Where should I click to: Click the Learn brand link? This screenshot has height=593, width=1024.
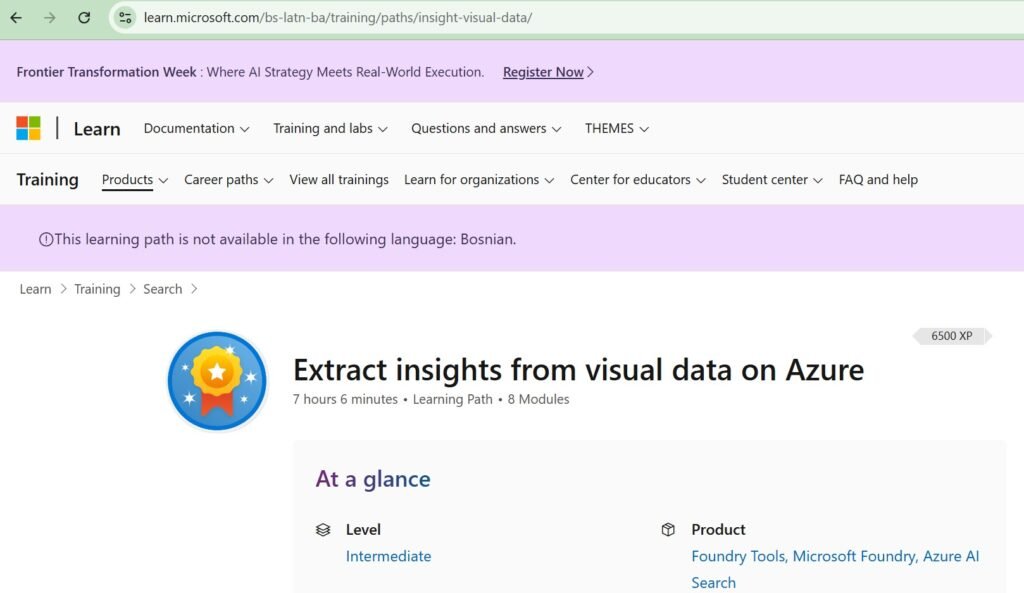pyautogui.click(x=97, y=129)
